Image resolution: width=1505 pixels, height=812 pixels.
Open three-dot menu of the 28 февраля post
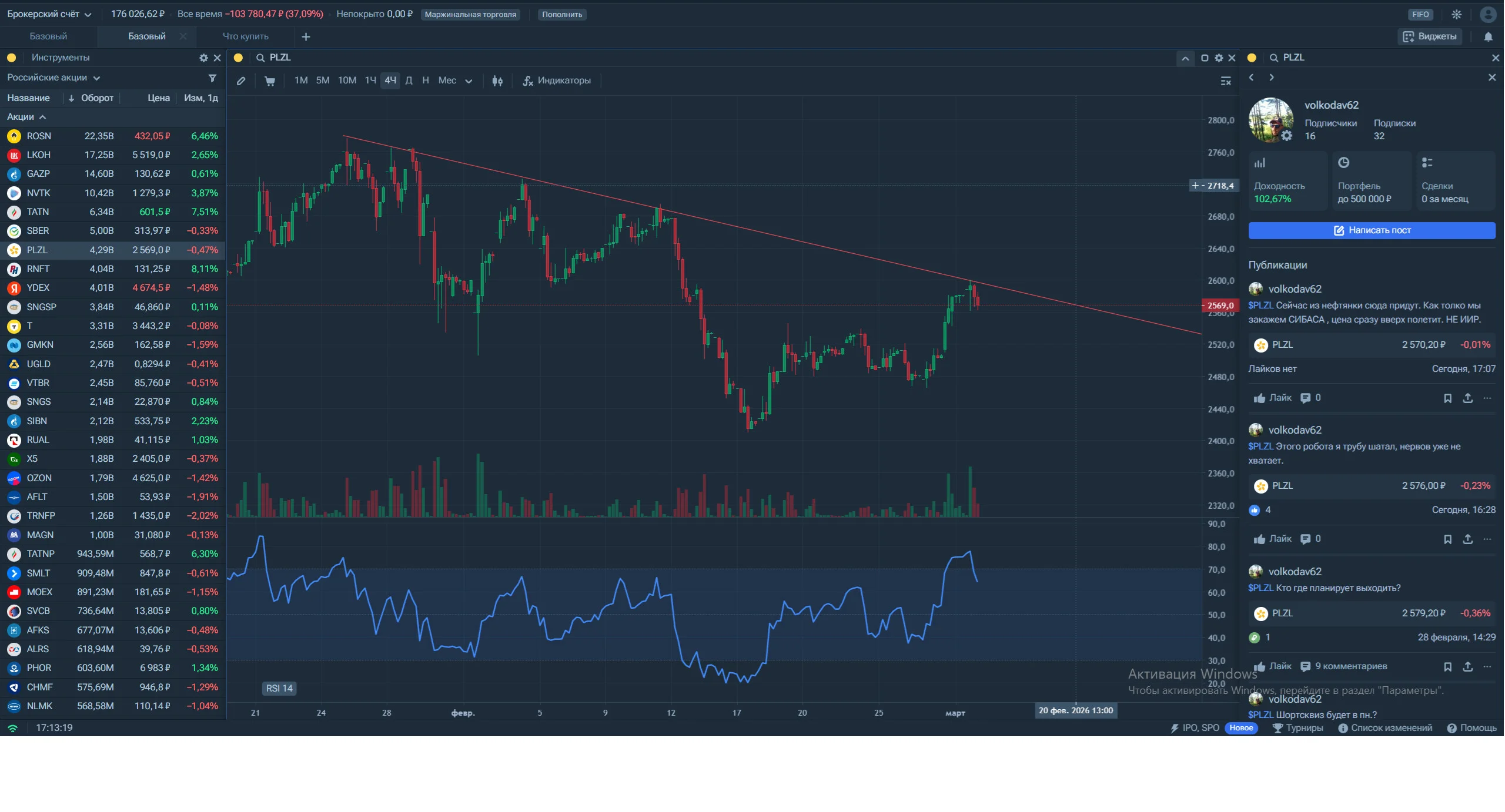(x=1487, y=666)
